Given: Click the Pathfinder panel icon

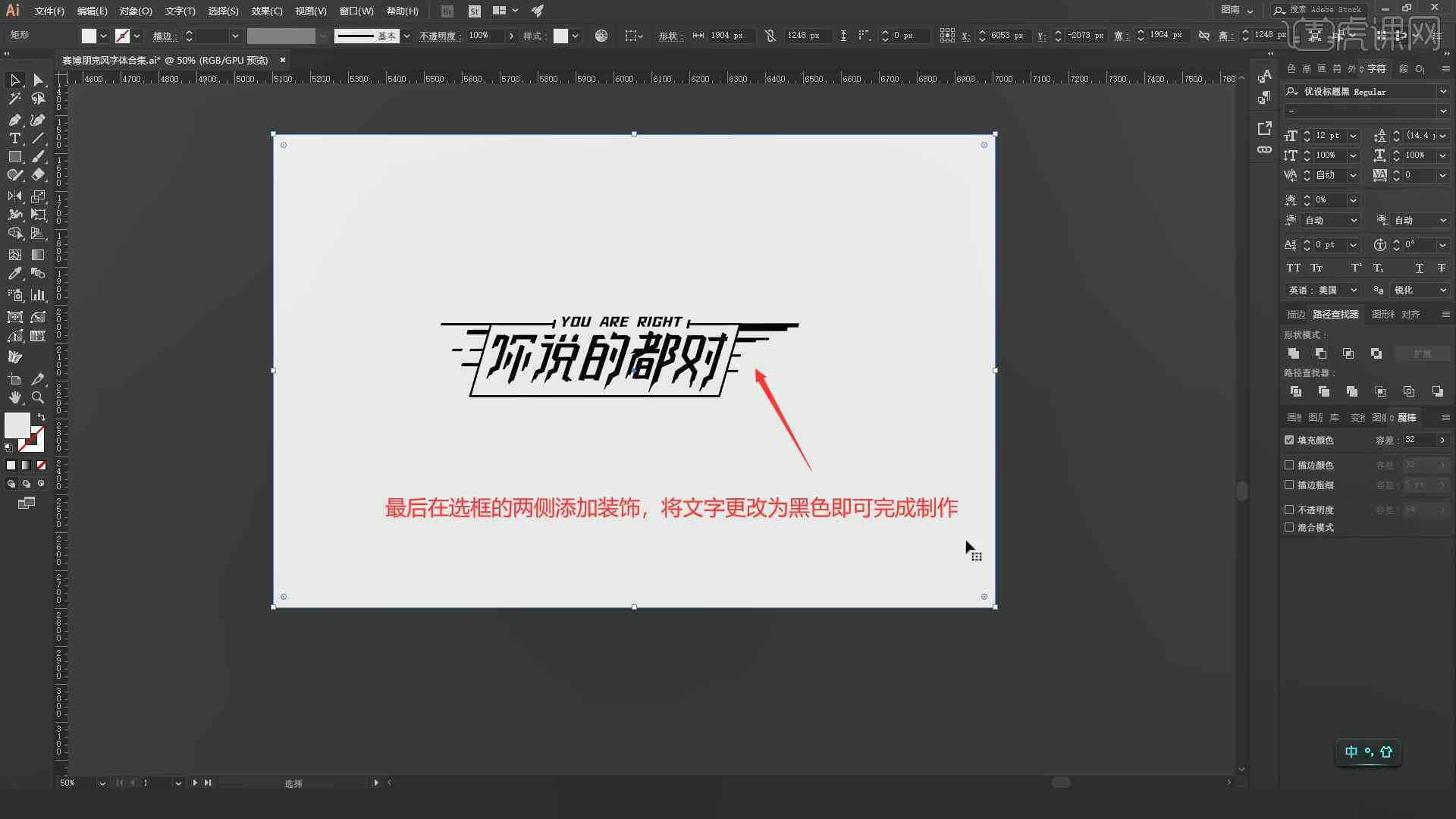Looking at the screenshot, I should point(1337,314).
